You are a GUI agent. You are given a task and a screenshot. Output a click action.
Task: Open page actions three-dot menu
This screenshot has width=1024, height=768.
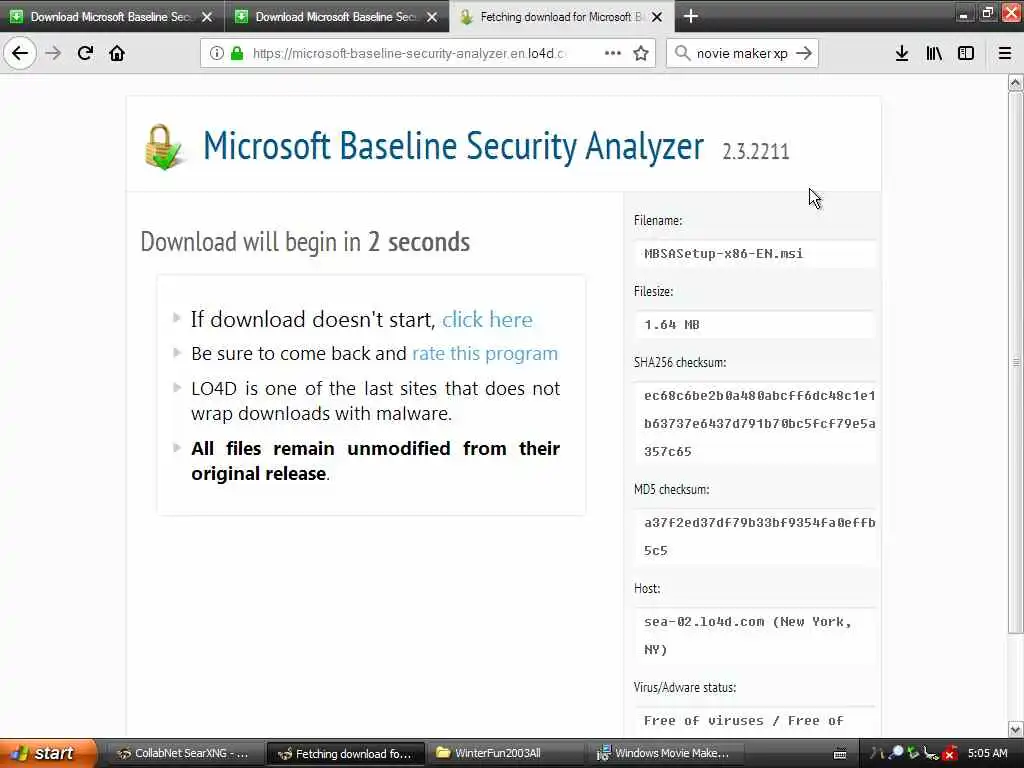(x=613, y=54)
